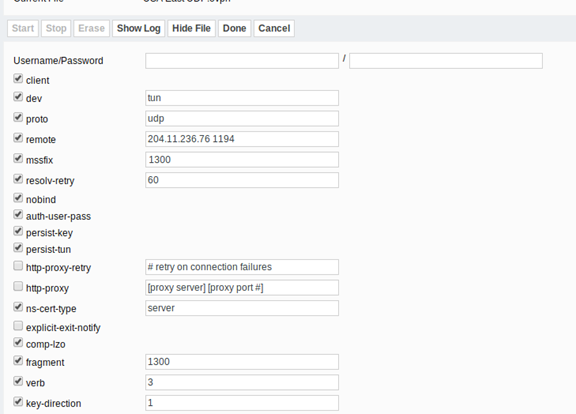Uncheck the comp-lzo checkbox
The image size is (576, 414).
(18, 342)
